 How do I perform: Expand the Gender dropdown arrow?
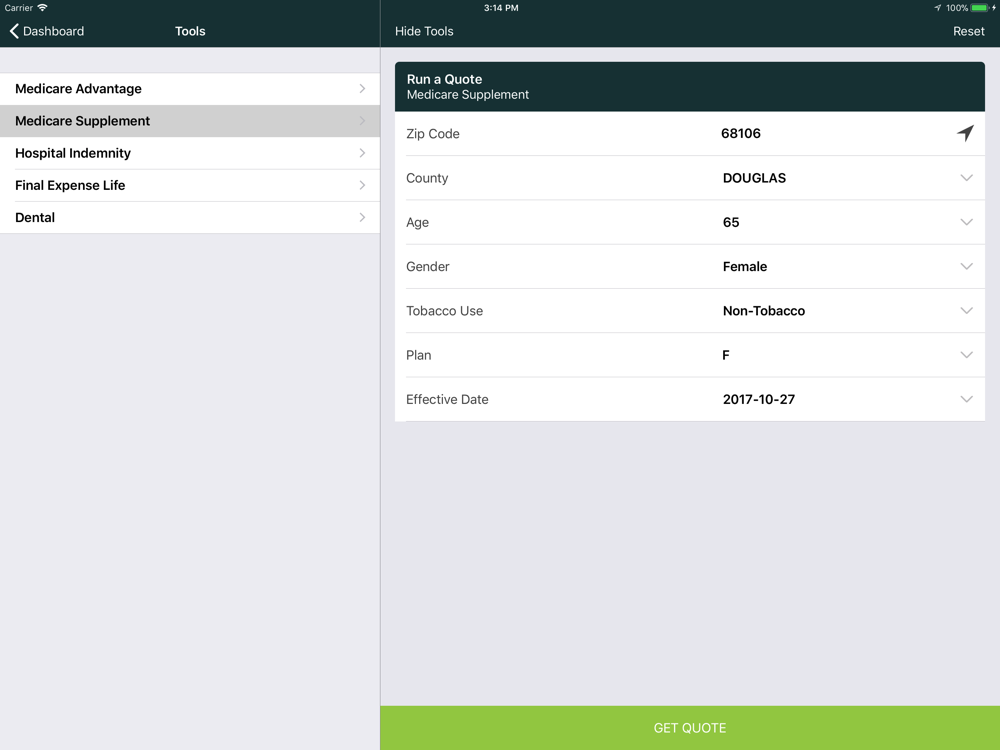(x=966, y=267)
